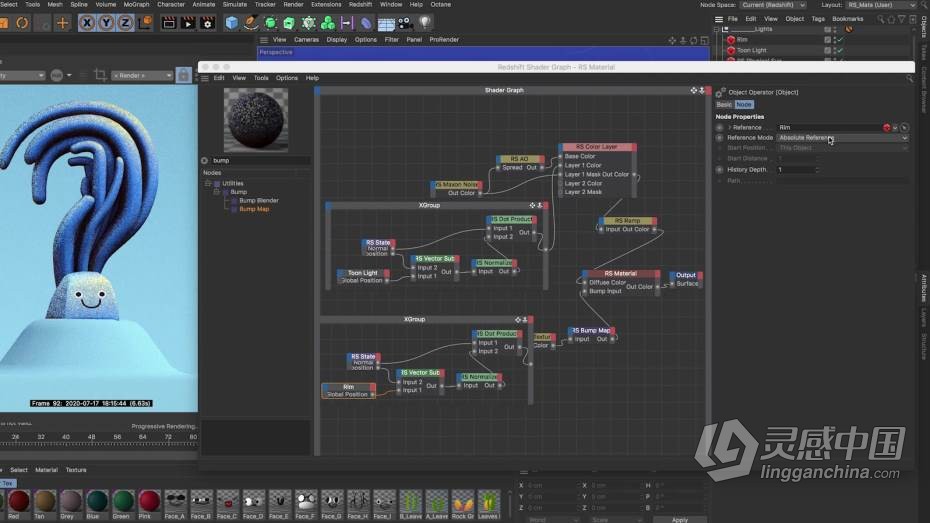Select Bump Blender node entry
The image size is (930, 523).
coord(259,200)
